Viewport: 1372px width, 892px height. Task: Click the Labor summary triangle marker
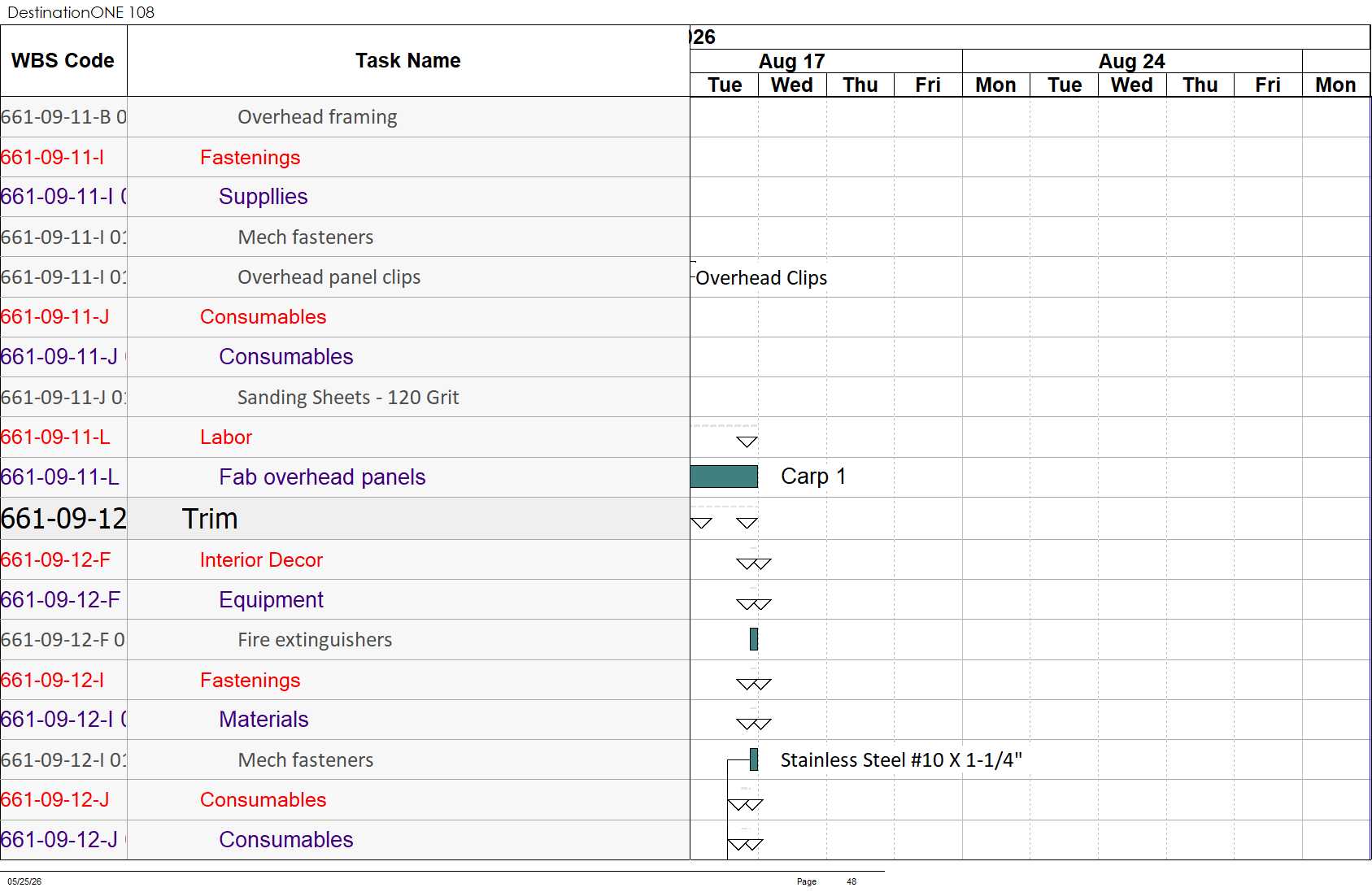click(747, 442)
